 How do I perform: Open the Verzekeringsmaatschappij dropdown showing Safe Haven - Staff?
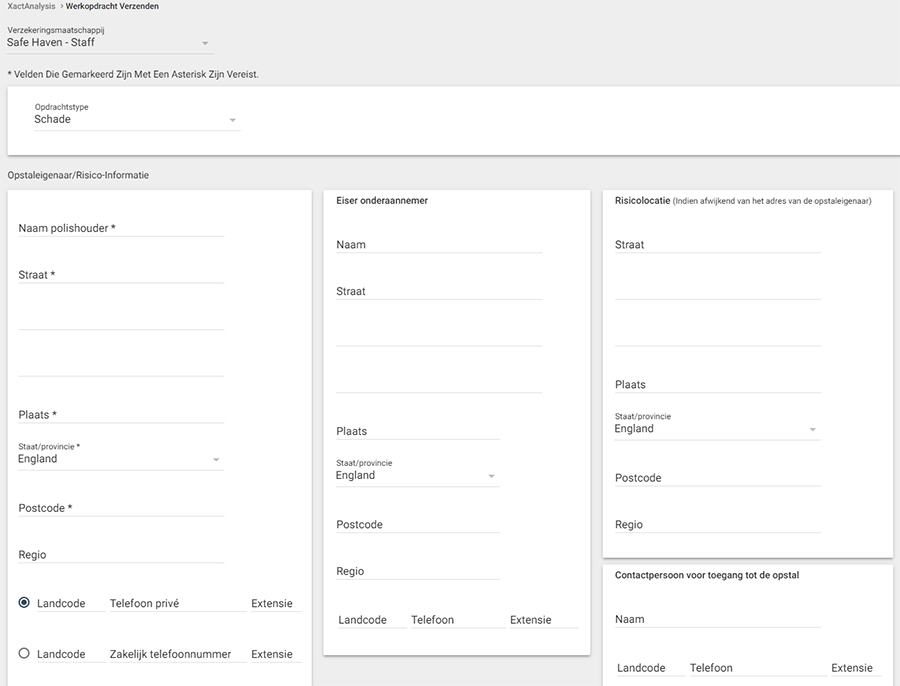pyautogui.click(x=110, y=42)
